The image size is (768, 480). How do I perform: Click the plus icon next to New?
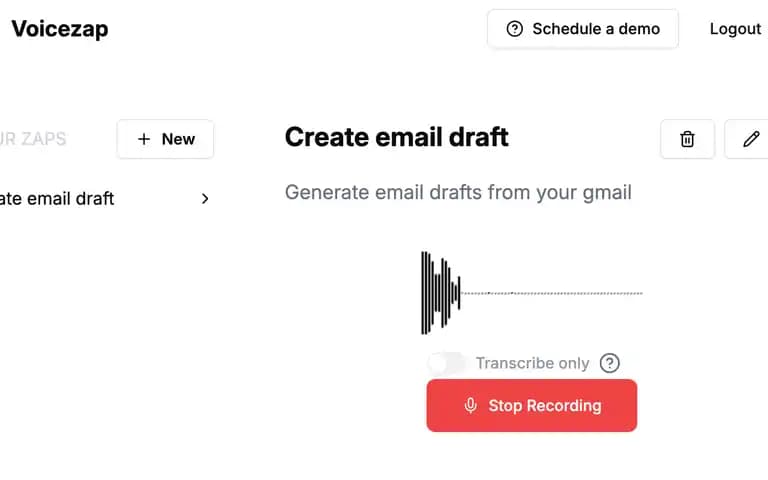coord(144,139)
